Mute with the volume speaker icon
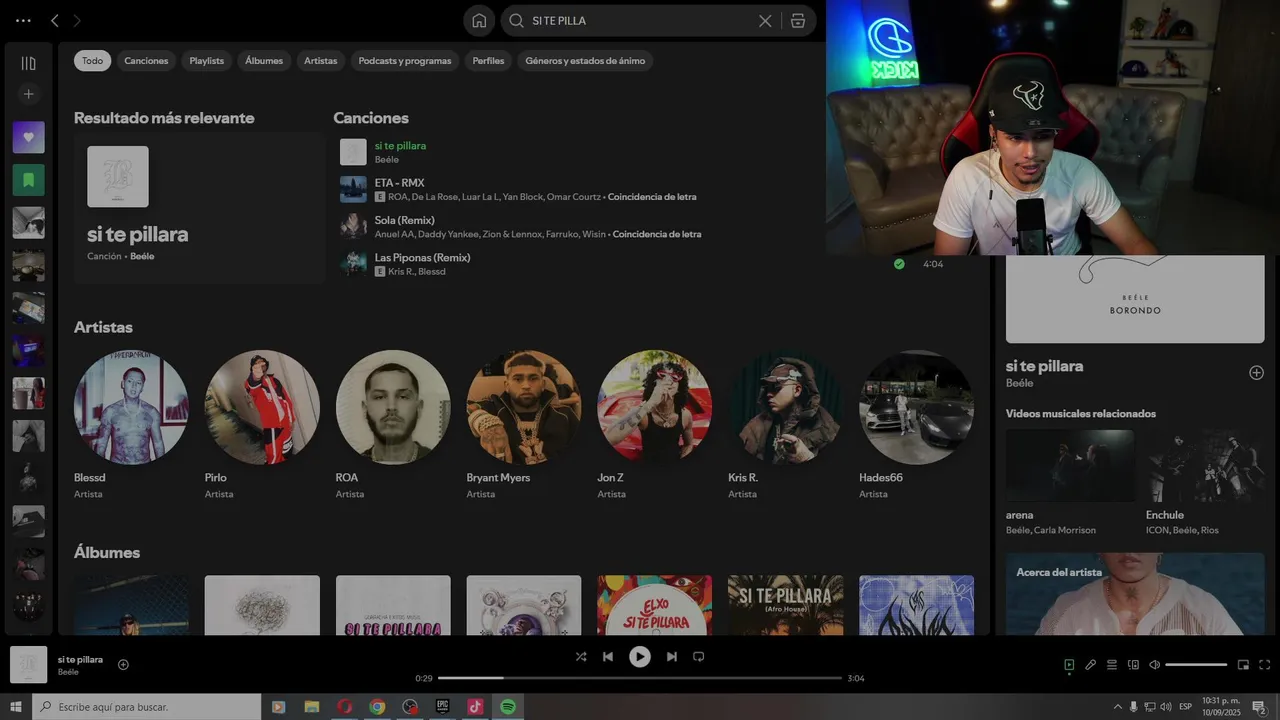The width and height of the screenshot is (1280, 720). coord(1154,665)
